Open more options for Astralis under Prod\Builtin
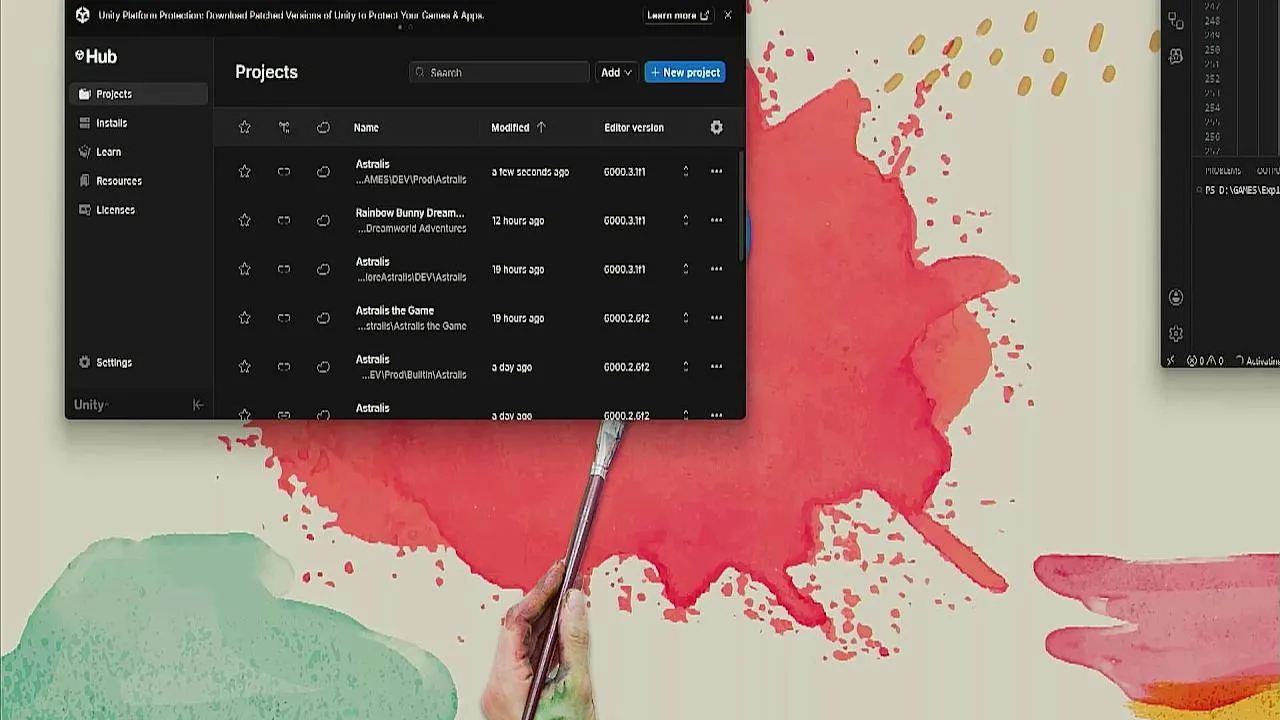The height and width of the screenshot is (720, 1280). [716, 367]
